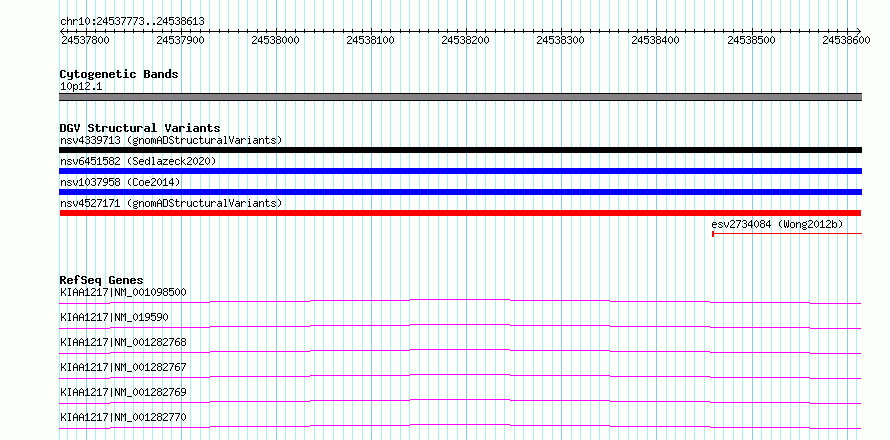890x440 pixels.
Task: Click the black nsv4339713 variant bar
Action: pyautogui.click(x=460, y=150)
